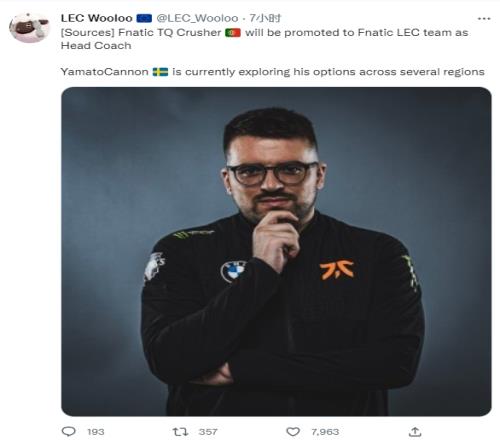
Task: Click the Fnatic TQ Crusher announcement text
Action: [x=265, y=39]
